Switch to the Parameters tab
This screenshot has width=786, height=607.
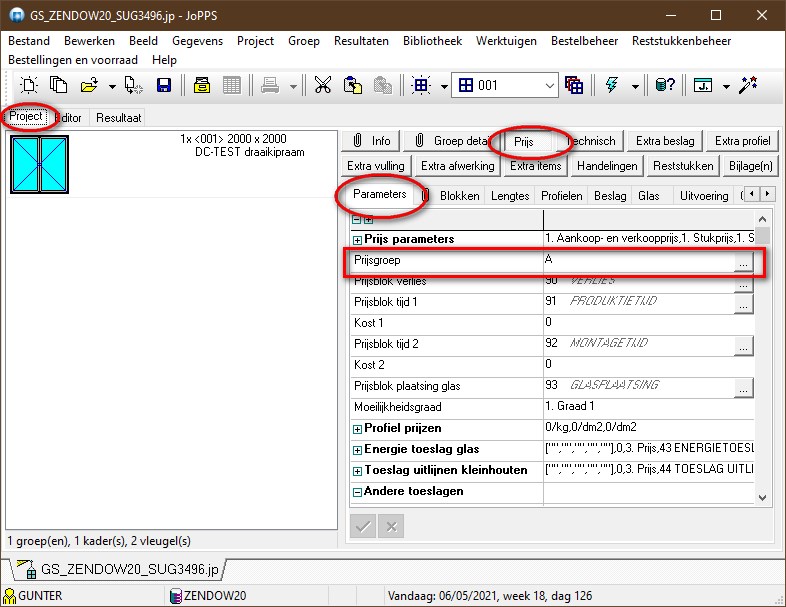point(379,194)
